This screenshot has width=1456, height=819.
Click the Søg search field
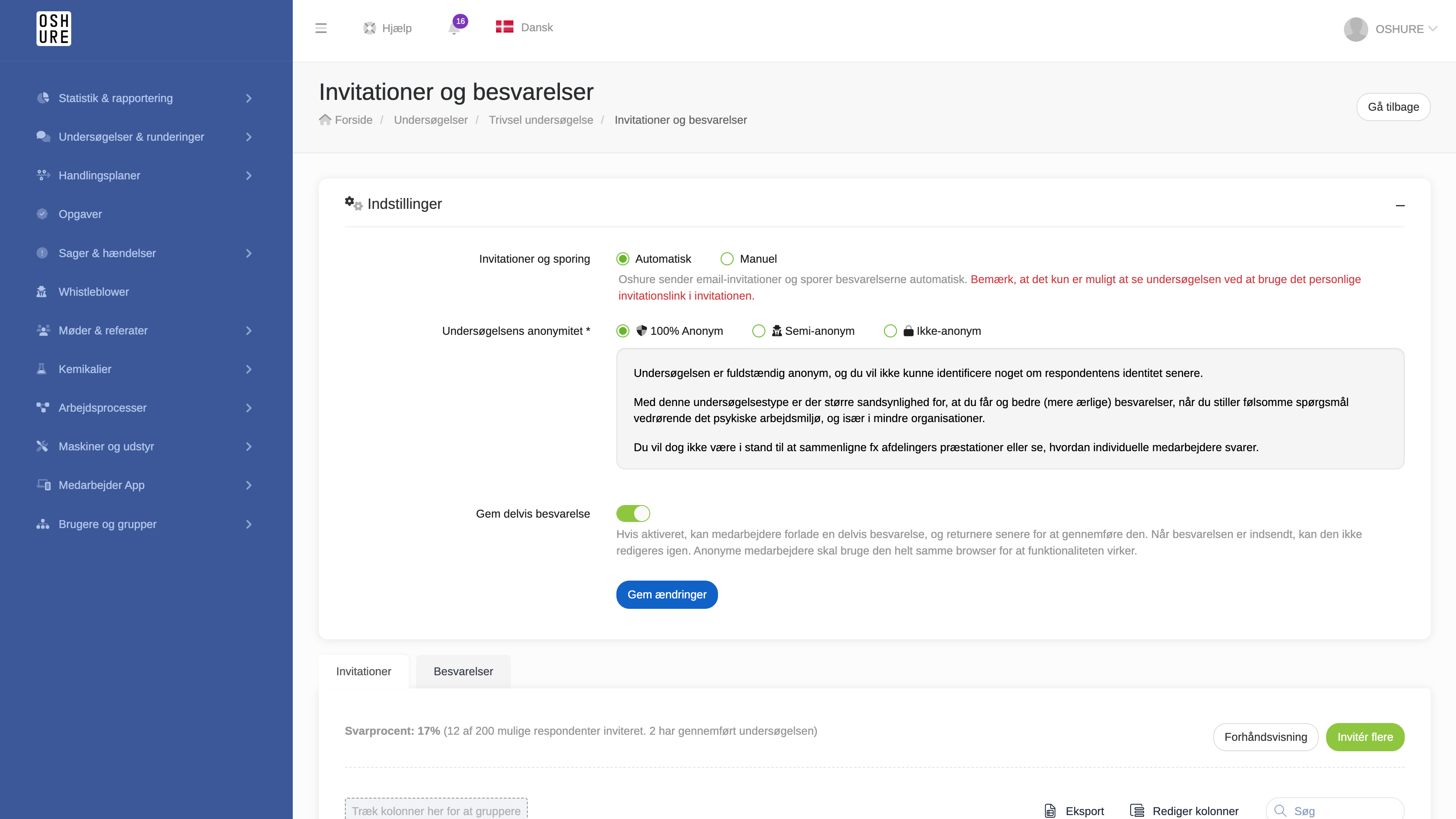[x=1334, y=810]
